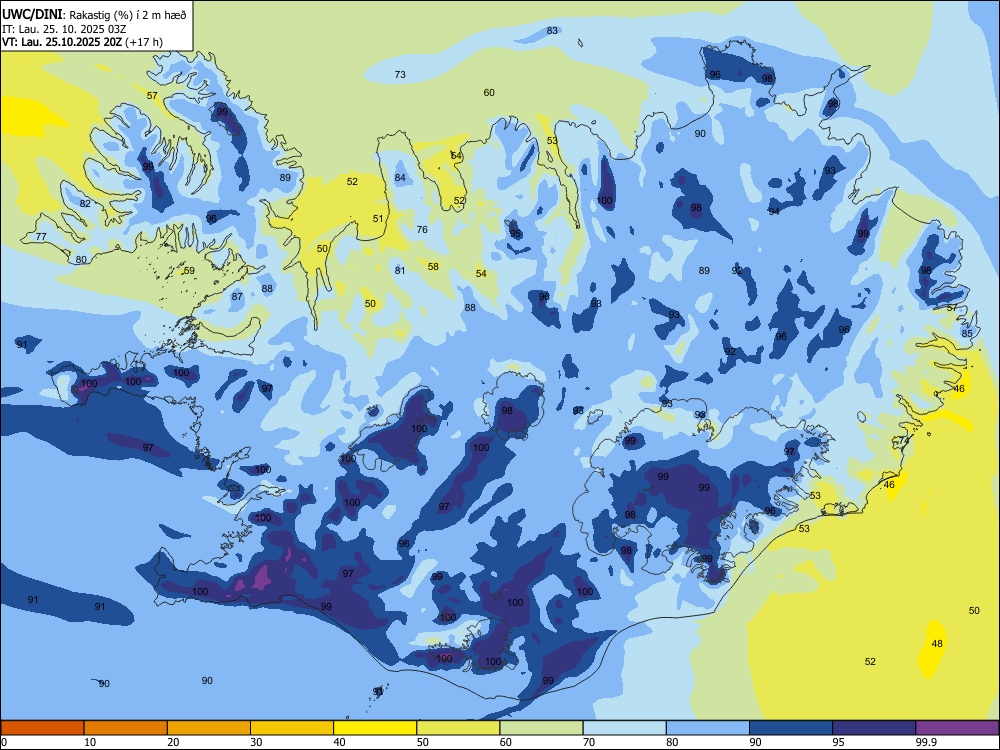The height and width of the screenshot is (750, 1000).
Task: Click the 'VT: Lau. 25.10.2025 20Z (+17 h)' line
Action: click(x=82, y=42)
